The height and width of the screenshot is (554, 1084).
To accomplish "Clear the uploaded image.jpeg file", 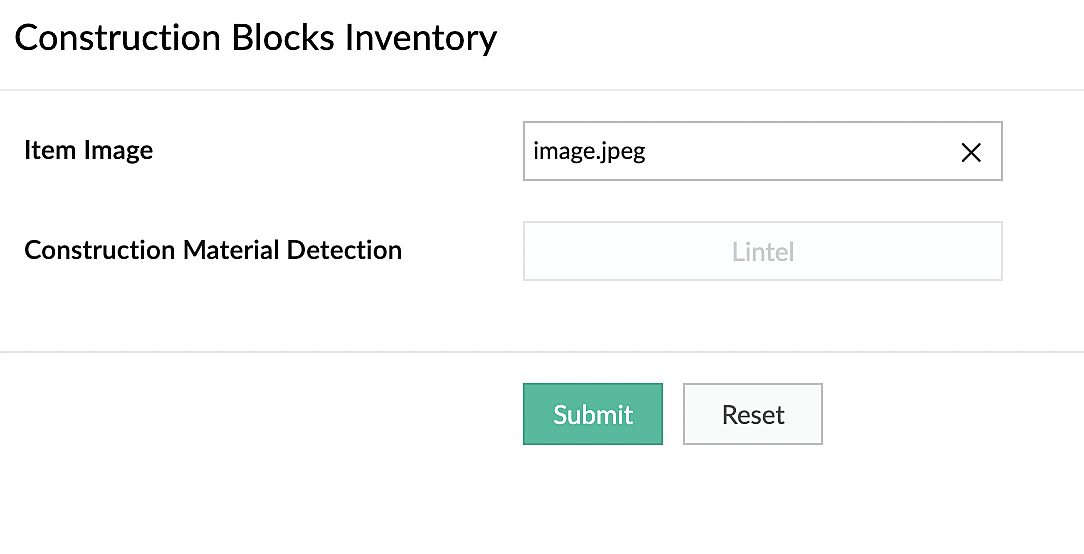I will click(x=970, y=152).
